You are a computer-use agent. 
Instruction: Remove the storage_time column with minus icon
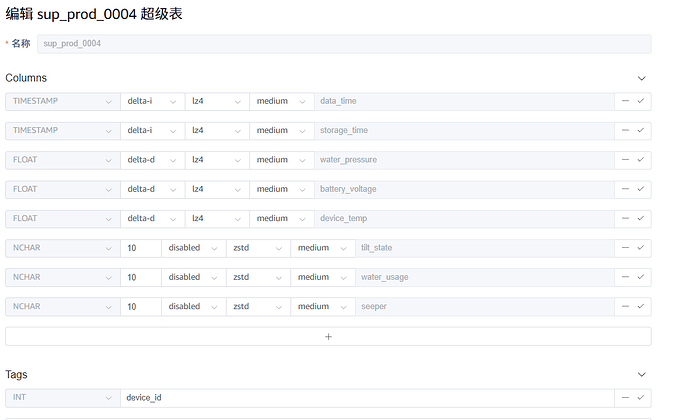coord(625,130)
